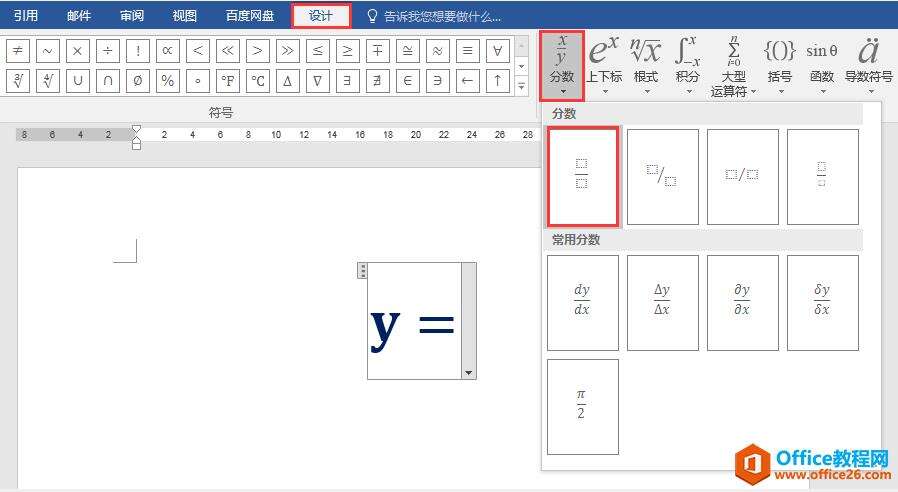
Task: Insert the degrees Fahrenheit symbol
Action: click(227, 81)
